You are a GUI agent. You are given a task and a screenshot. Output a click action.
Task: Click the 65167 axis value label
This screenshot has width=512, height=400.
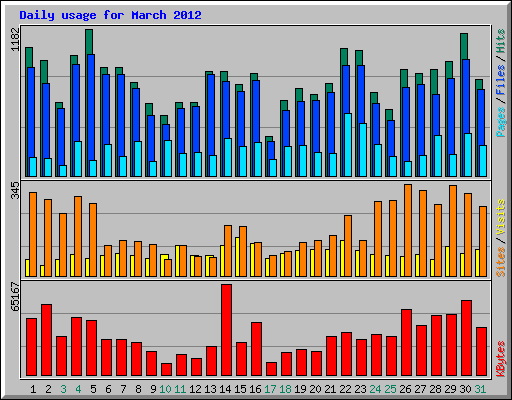(16, 296)
